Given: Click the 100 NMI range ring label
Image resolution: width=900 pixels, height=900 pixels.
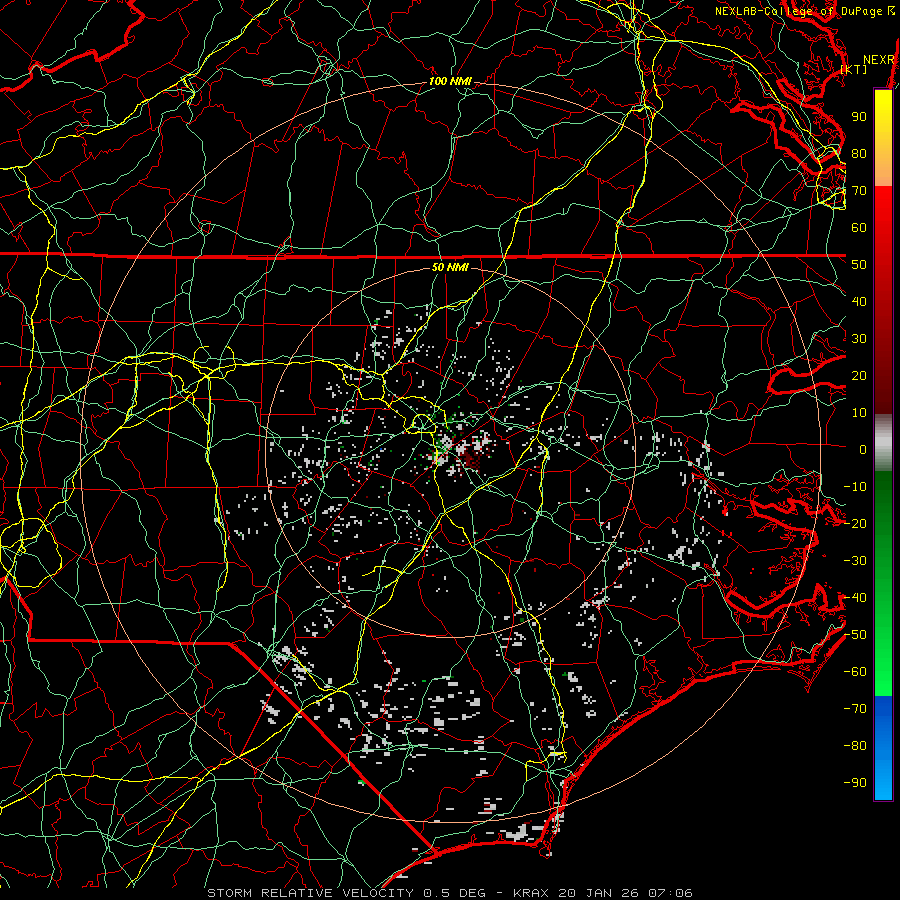Looking at the screenshot, I should (x=450, y=82).
